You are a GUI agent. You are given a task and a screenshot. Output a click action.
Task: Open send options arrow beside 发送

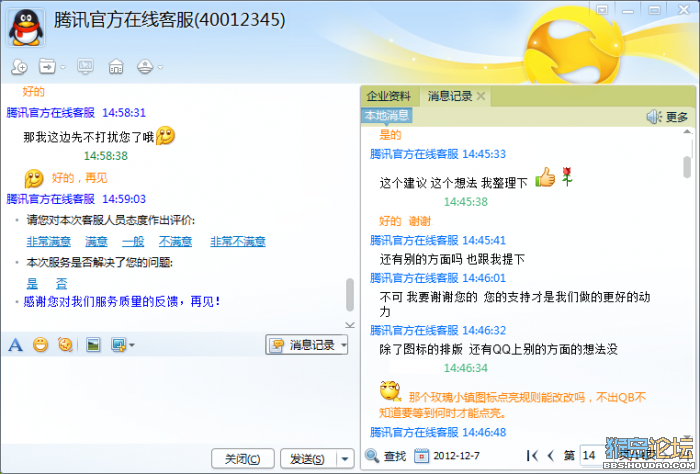coord(345,459)
